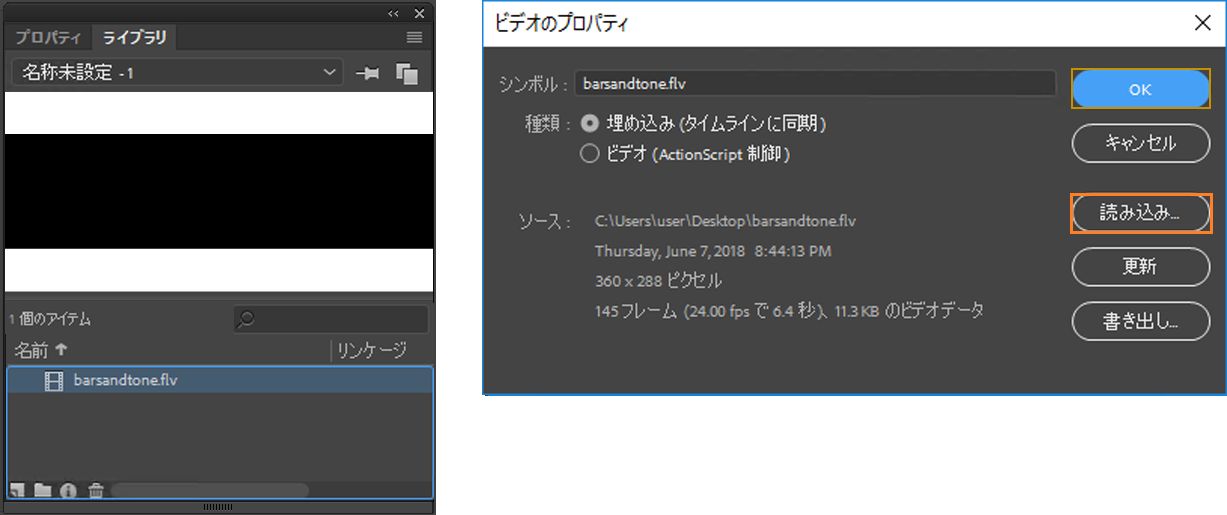Pin the current library with the pushpin icon

click(368, 73)
